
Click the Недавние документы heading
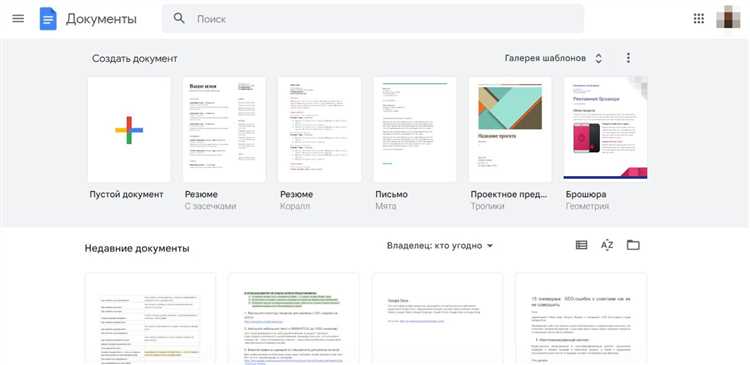point(137,249)
